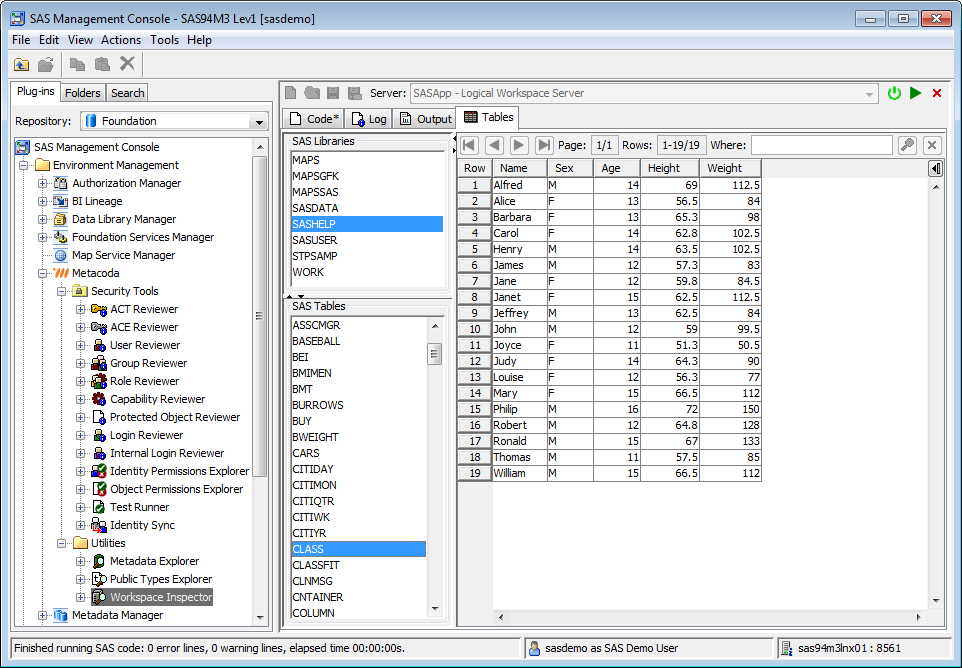Clear the Where filter button
Screen dimensions: 962x668
click(932, 145)
